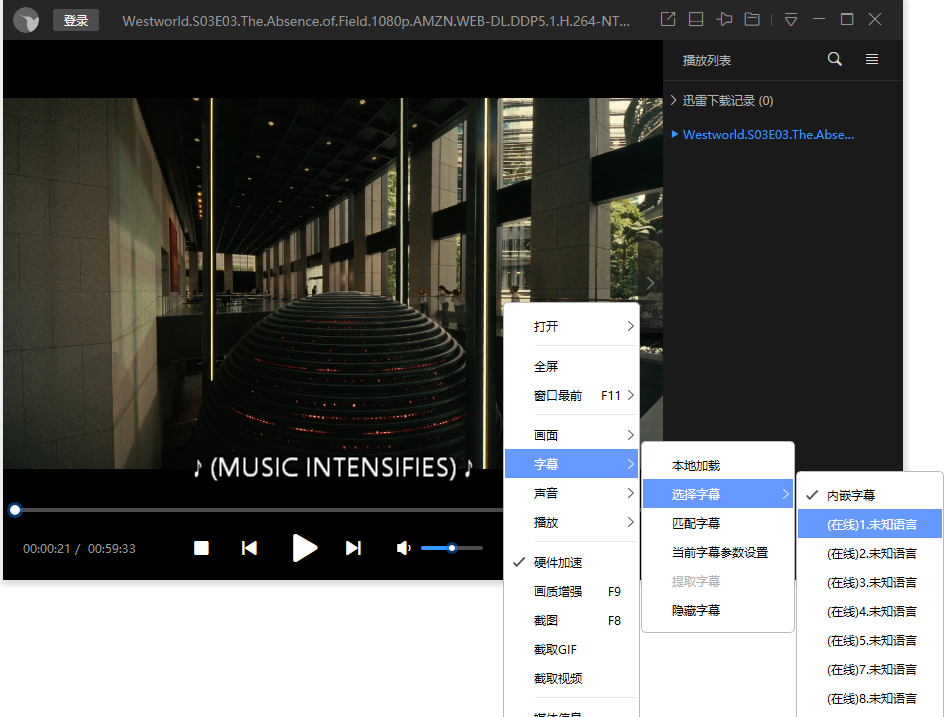The width and height of the screenshot is (946, 717).
Task: Skip to the next video
Action: click(x=353, y=548)
